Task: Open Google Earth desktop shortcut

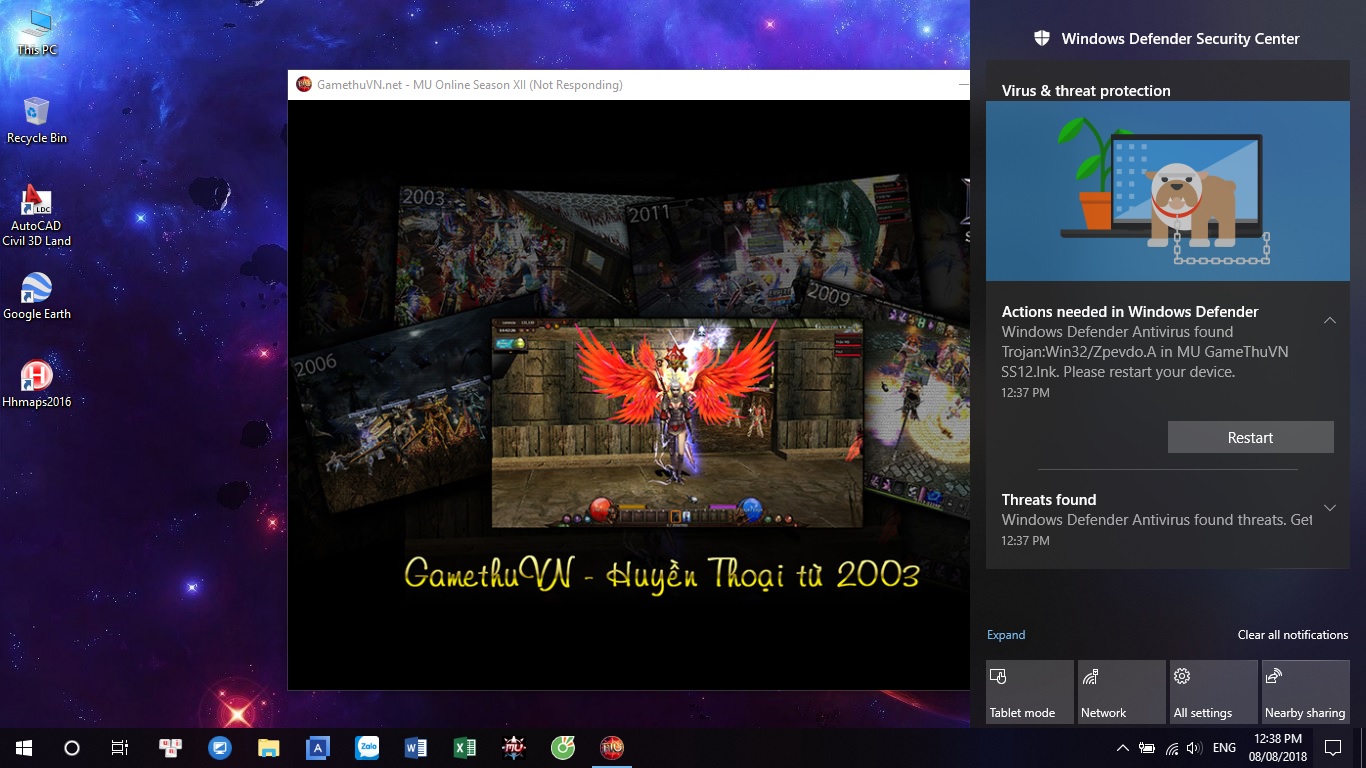Action: 37,297
